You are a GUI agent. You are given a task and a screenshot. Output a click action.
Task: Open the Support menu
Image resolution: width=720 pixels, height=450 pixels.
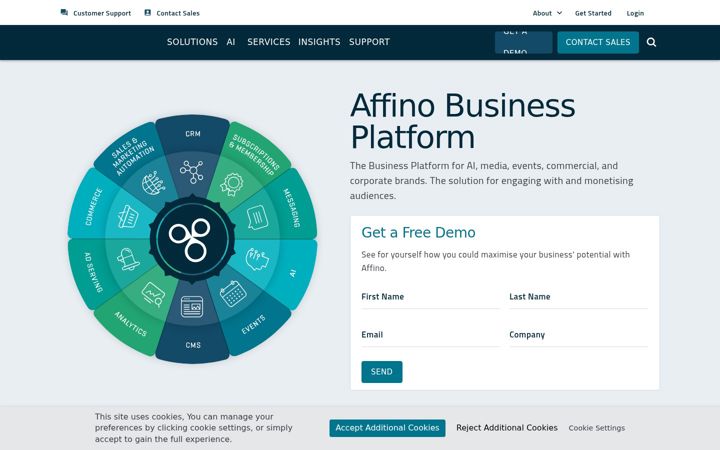point(369,42)
